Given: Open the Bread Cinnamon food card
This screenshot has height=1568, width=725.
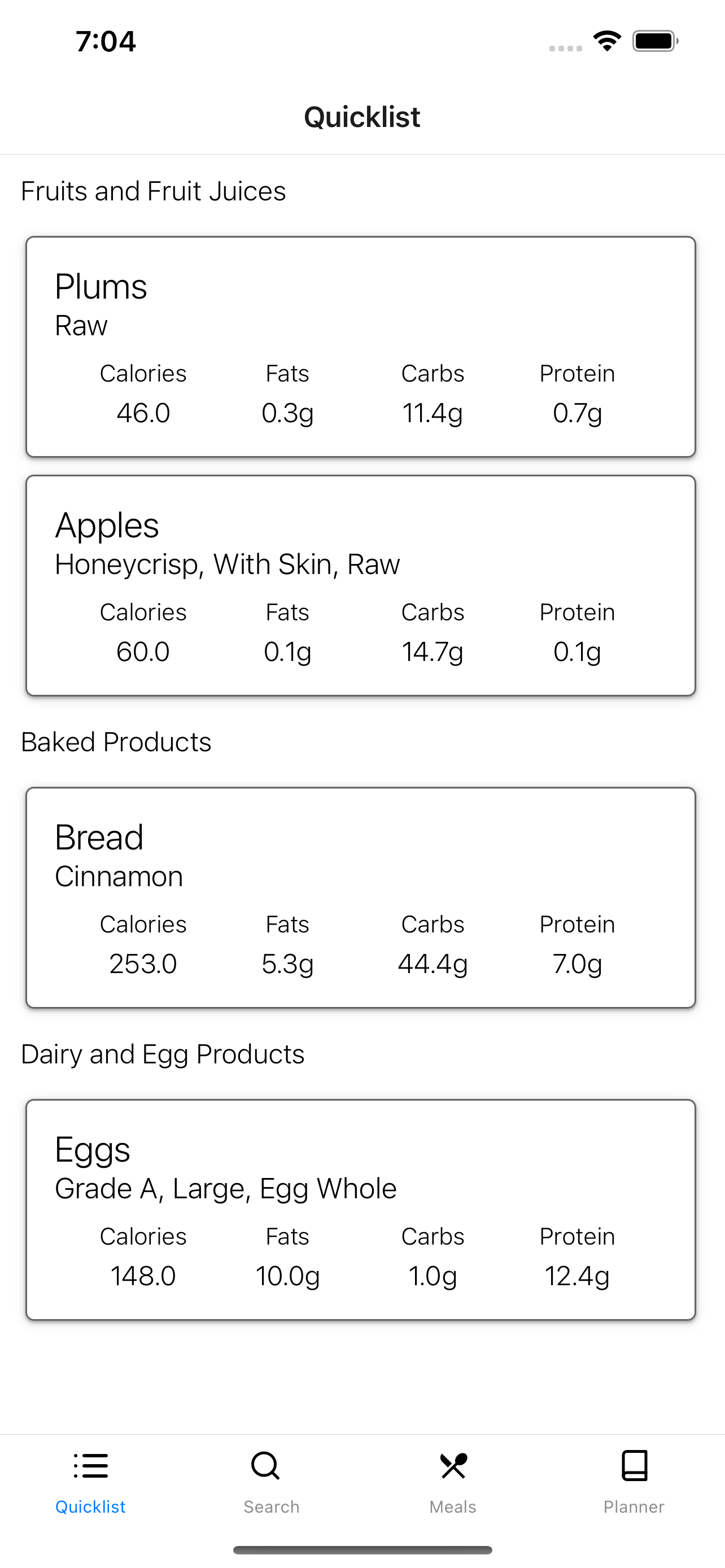Looking at the screenshot, I should 361,898.
